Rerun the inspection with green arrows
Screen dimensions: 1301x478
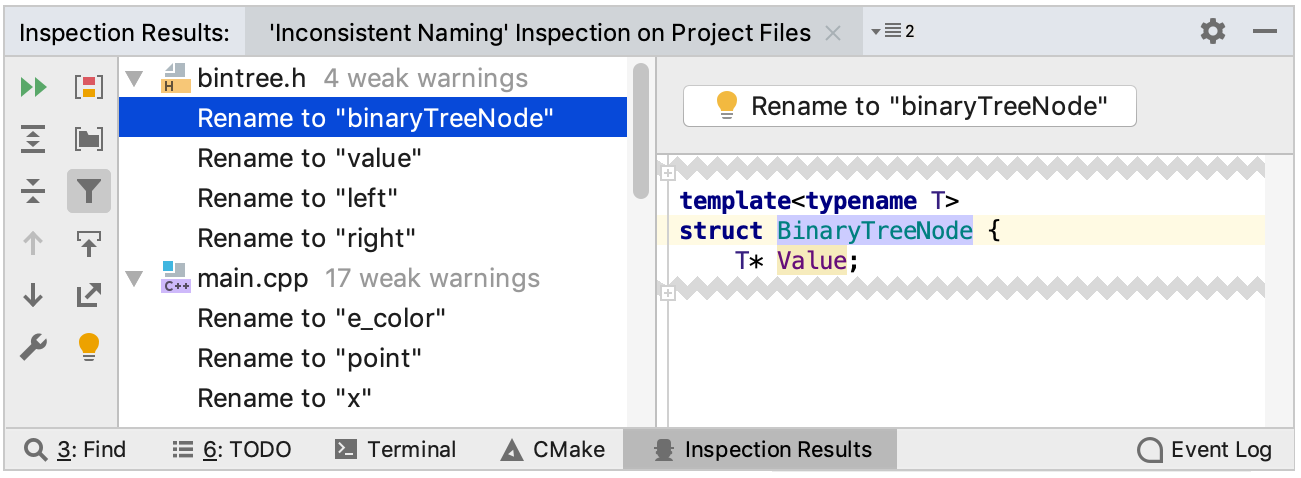click(34, 87)
